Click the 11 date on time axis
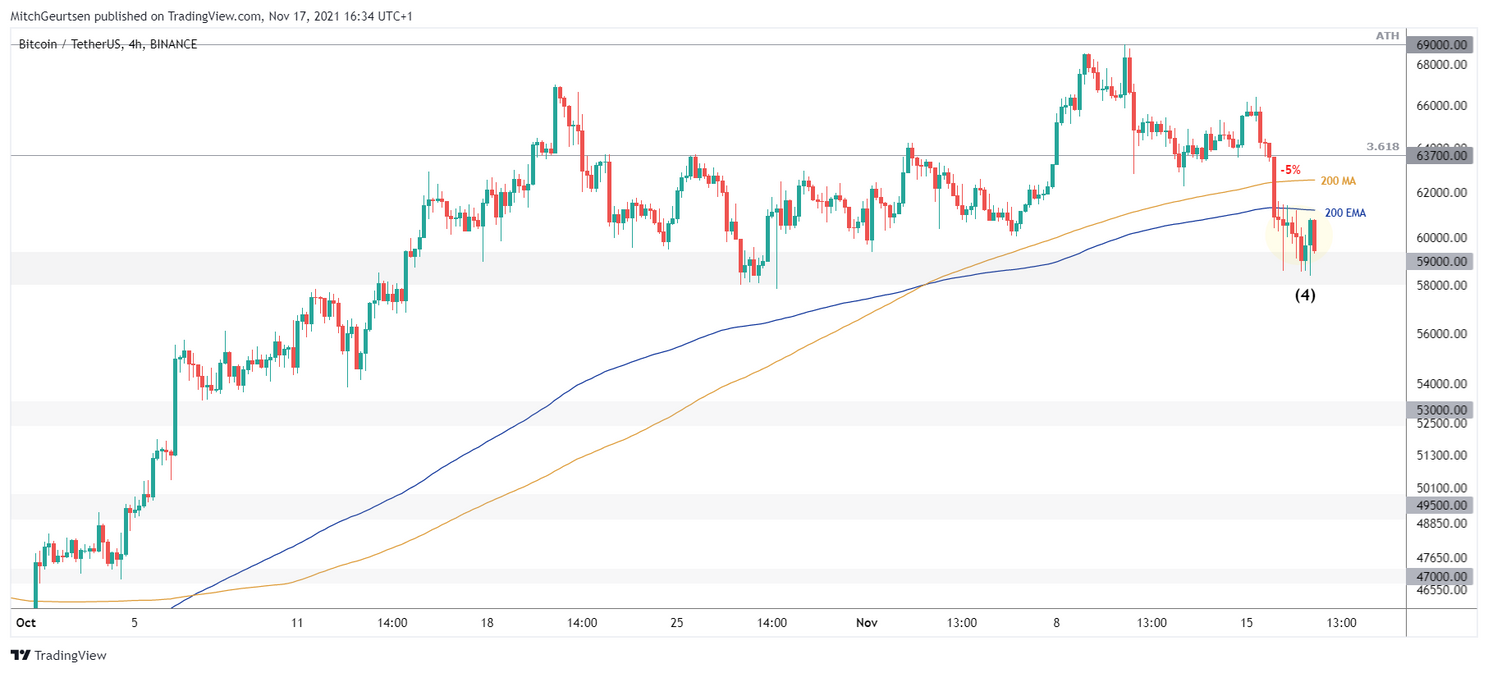Viewport: 1488px width, 673px height. coord(297,623)
